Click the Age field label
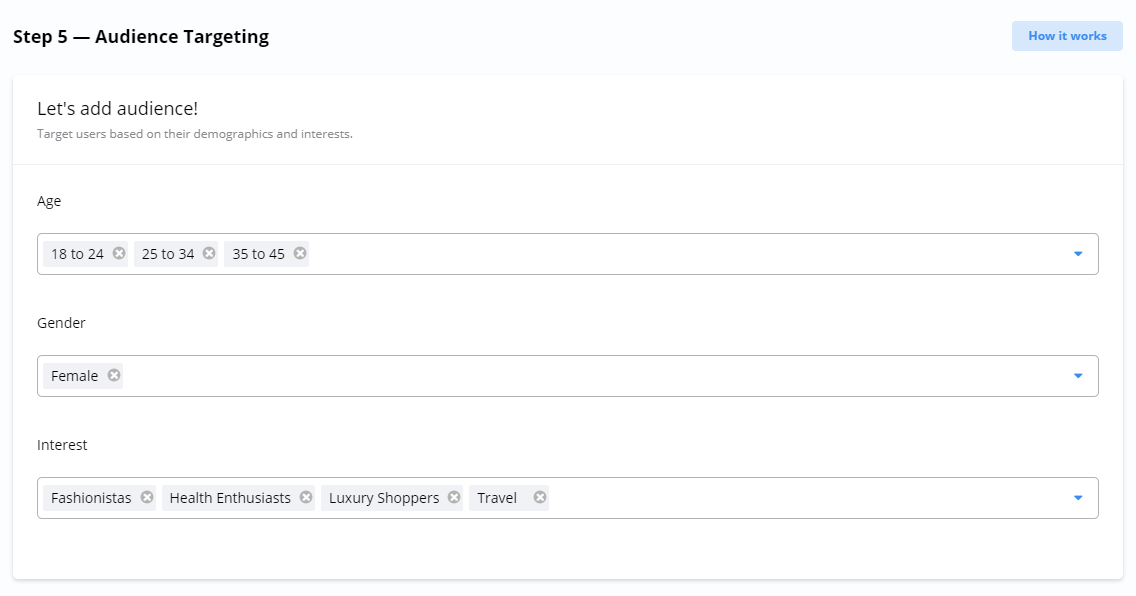Image resolution: width=1136 pixels, height=596 pixels. 49,201
